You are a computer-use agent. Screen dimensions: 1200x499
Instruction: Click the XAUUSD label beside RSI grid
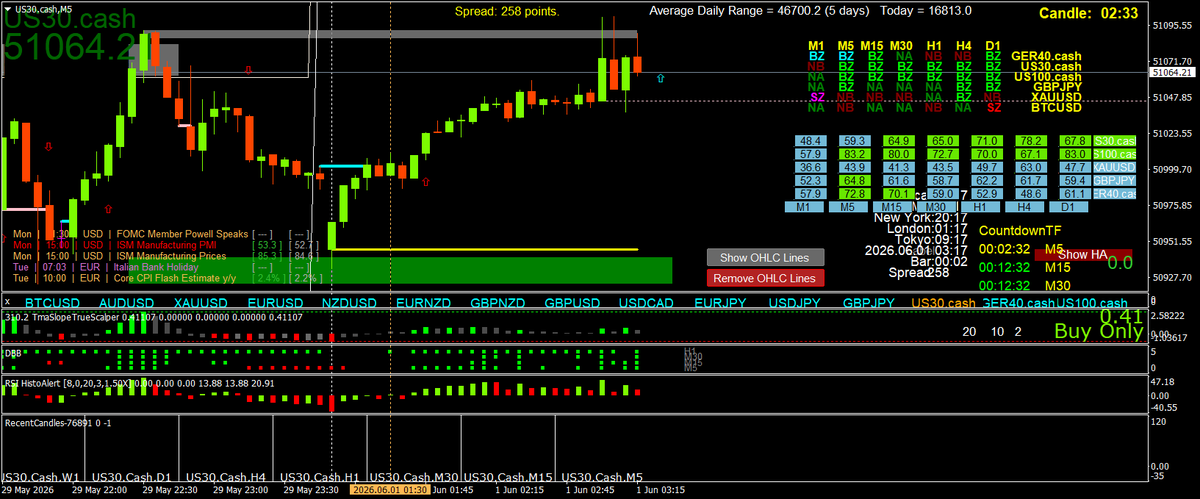click(x=1115, y=168)
